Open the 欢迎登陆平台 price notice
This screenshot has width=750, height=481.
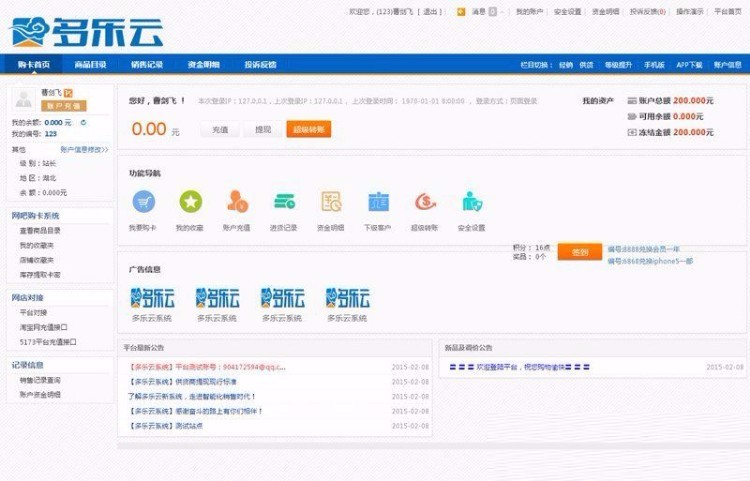(x=519, y=367)
